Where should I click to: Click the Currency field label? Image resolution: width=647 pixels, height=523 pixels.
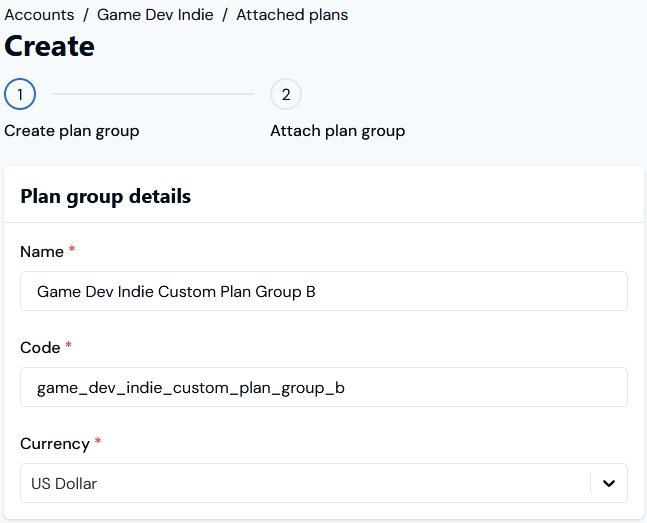pyautogui.click(x=55, y=444)
